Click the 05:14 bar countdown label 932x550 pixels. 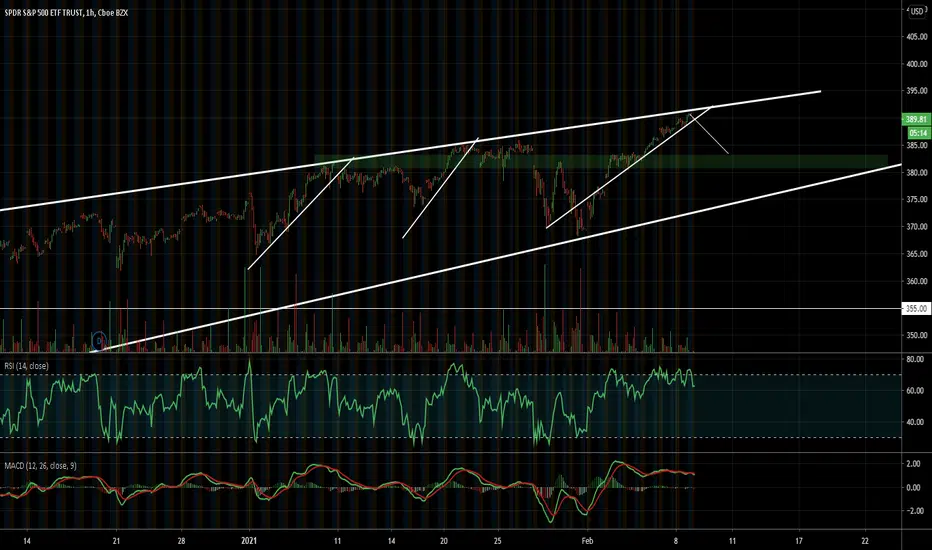pyautogui.click(x=918, y=133)
